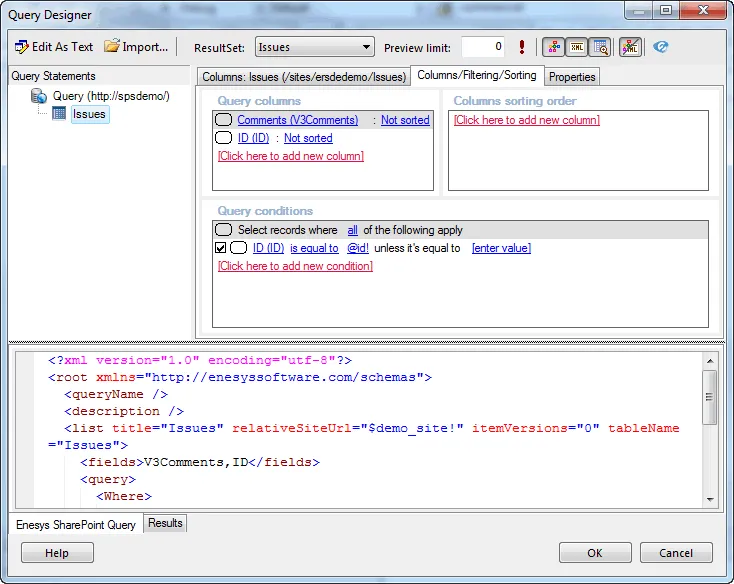Screen dimensions: 734x584
Task: Click the red exclamation execute icon
Action: click(521, 47)
